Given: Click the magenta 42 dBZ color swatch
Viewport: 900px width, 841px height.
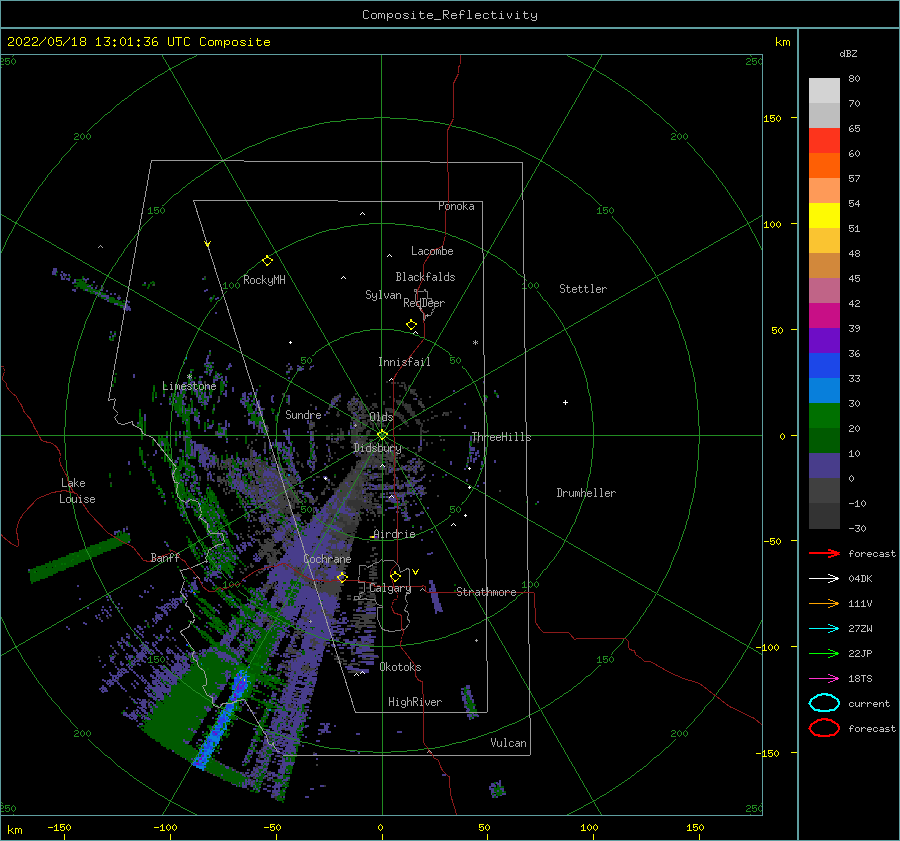Looking at the screenshot, I should 824,315.
